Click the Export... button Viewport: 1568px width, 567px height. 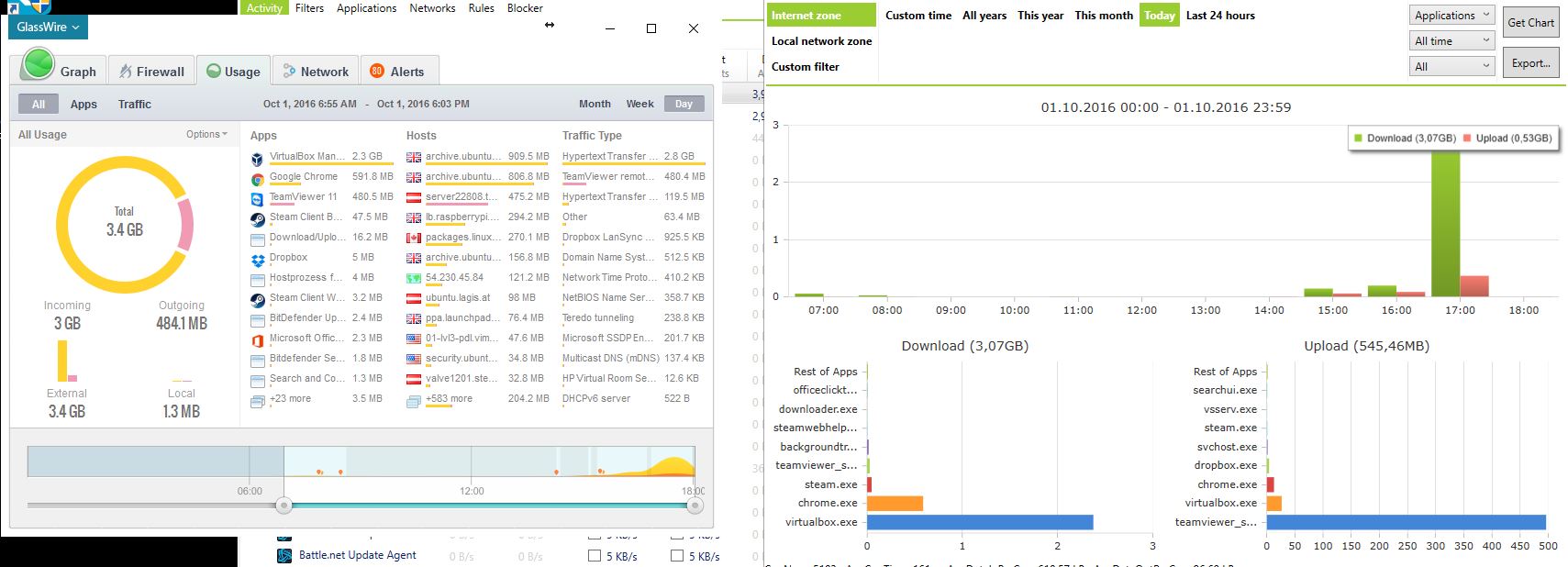click(1530, 63)
